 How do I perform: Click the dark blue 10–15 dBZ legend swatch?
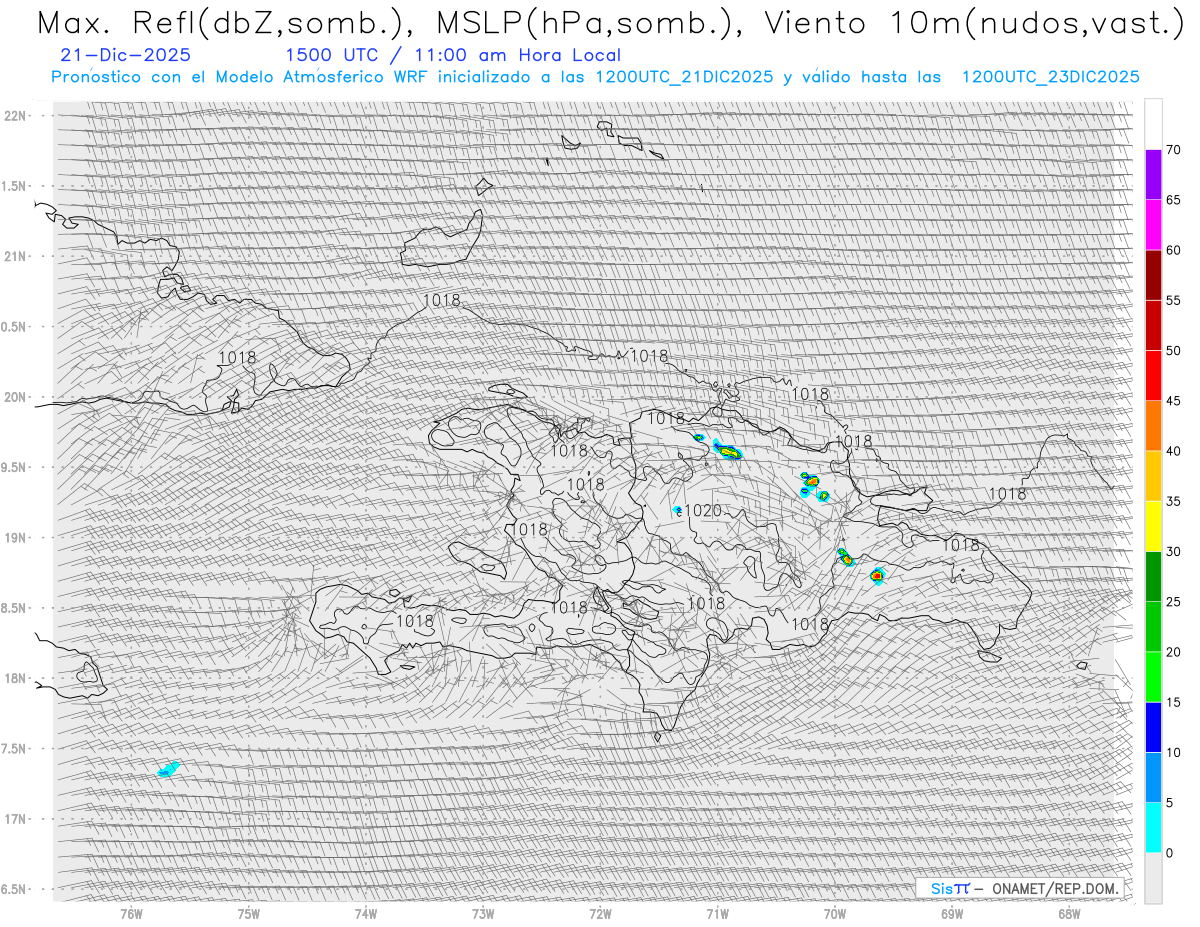[x=1153, y=728]
